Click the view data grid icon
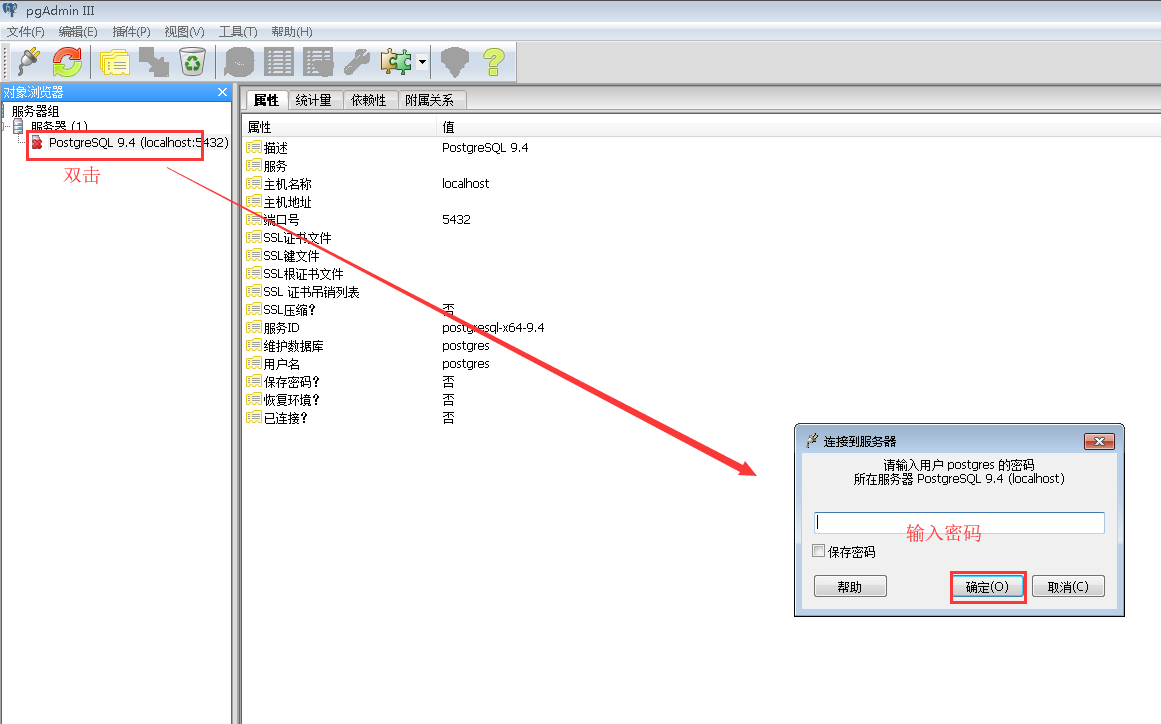 coord(279,62)
